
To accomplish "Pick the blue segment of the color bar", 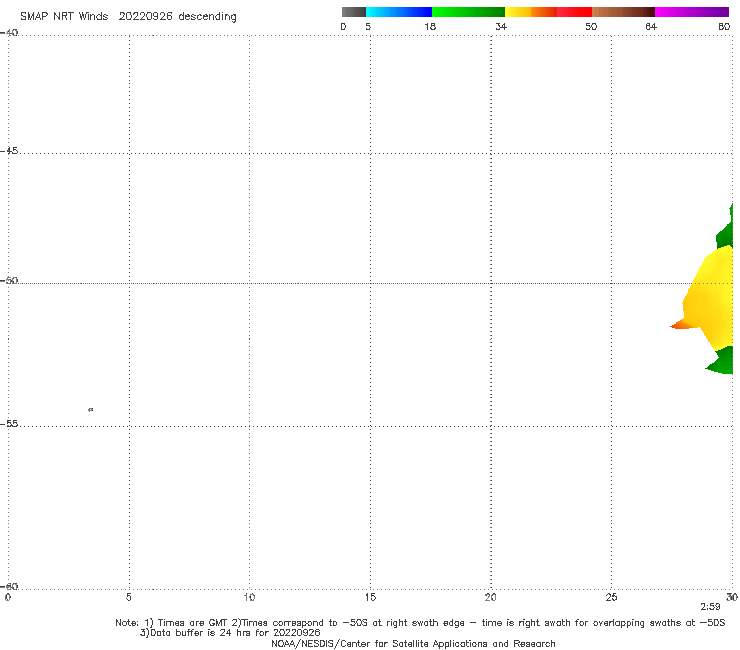I will pos(399,12).
